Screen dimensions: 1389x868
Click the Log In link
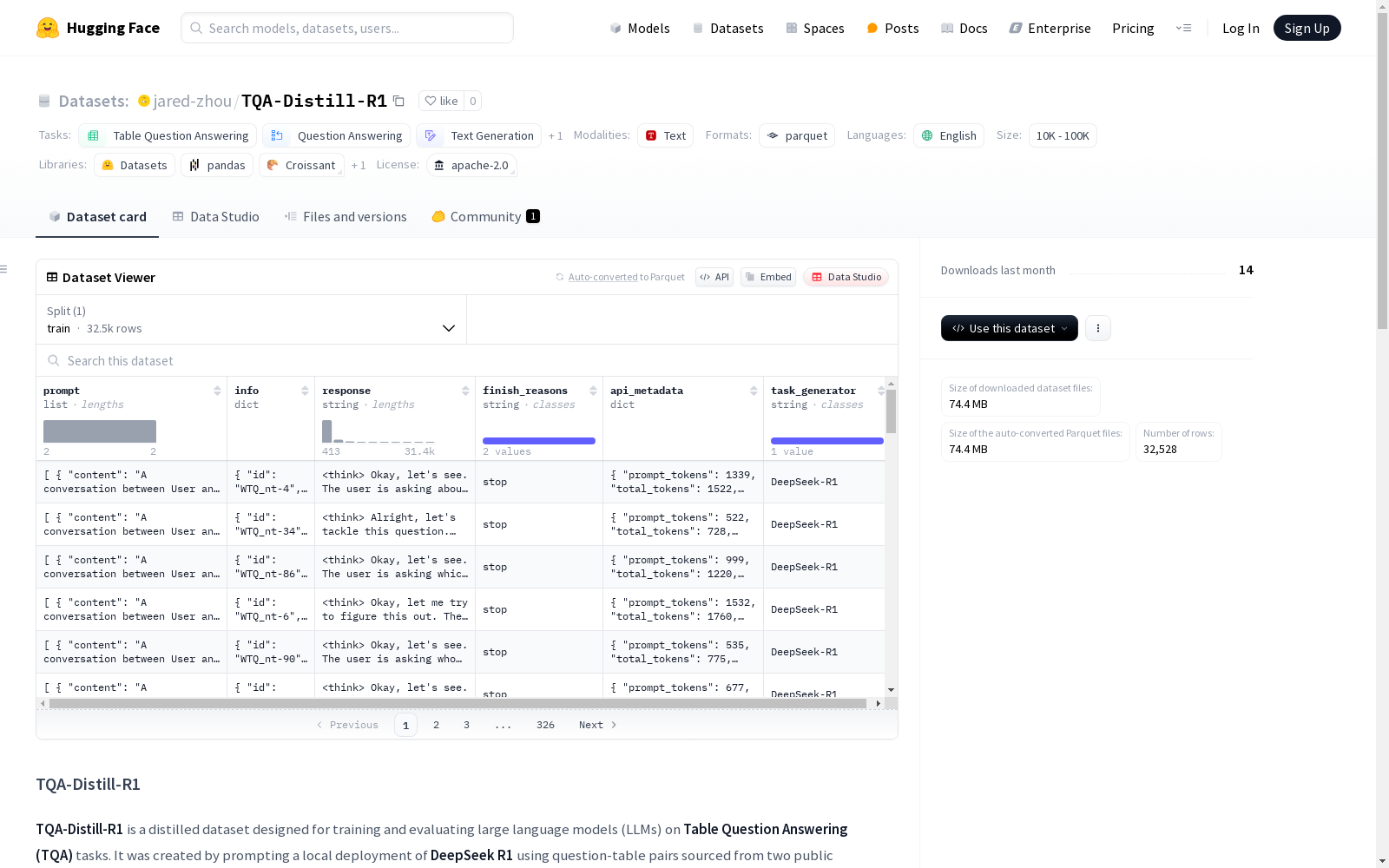coord(1241,28)
